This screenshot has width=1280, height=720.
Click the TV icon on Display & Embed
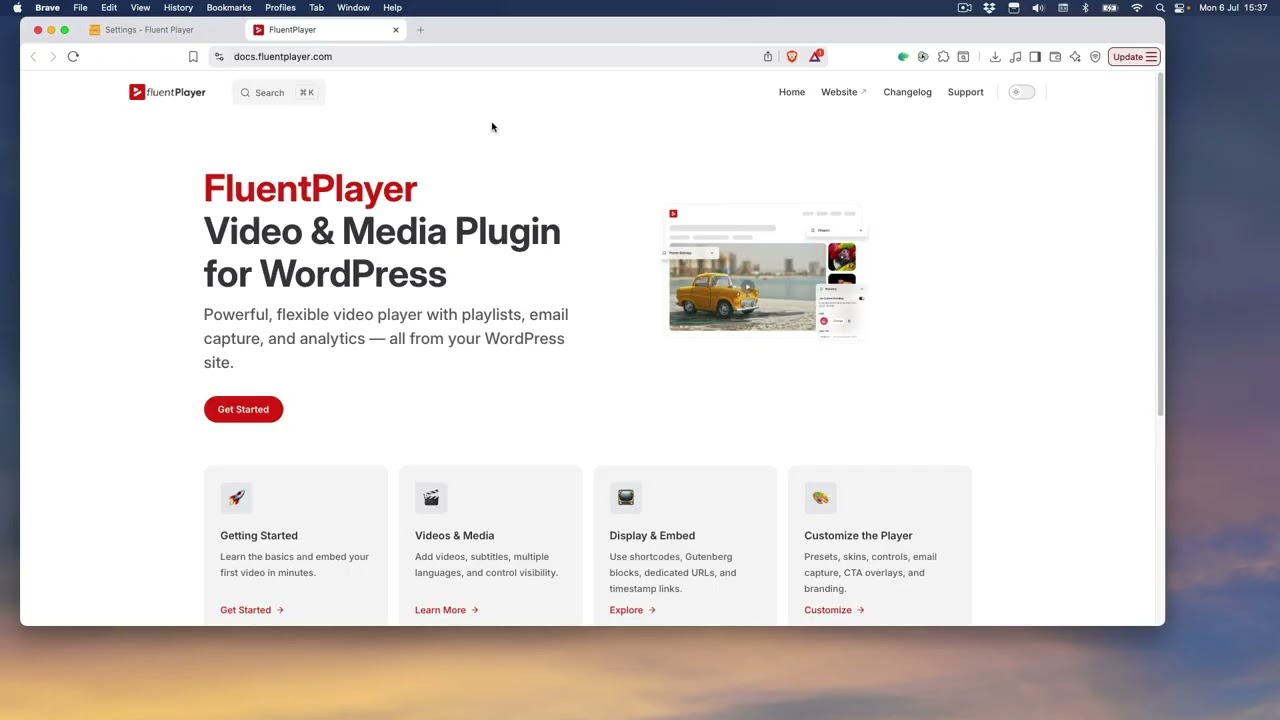tap(626, 497)
